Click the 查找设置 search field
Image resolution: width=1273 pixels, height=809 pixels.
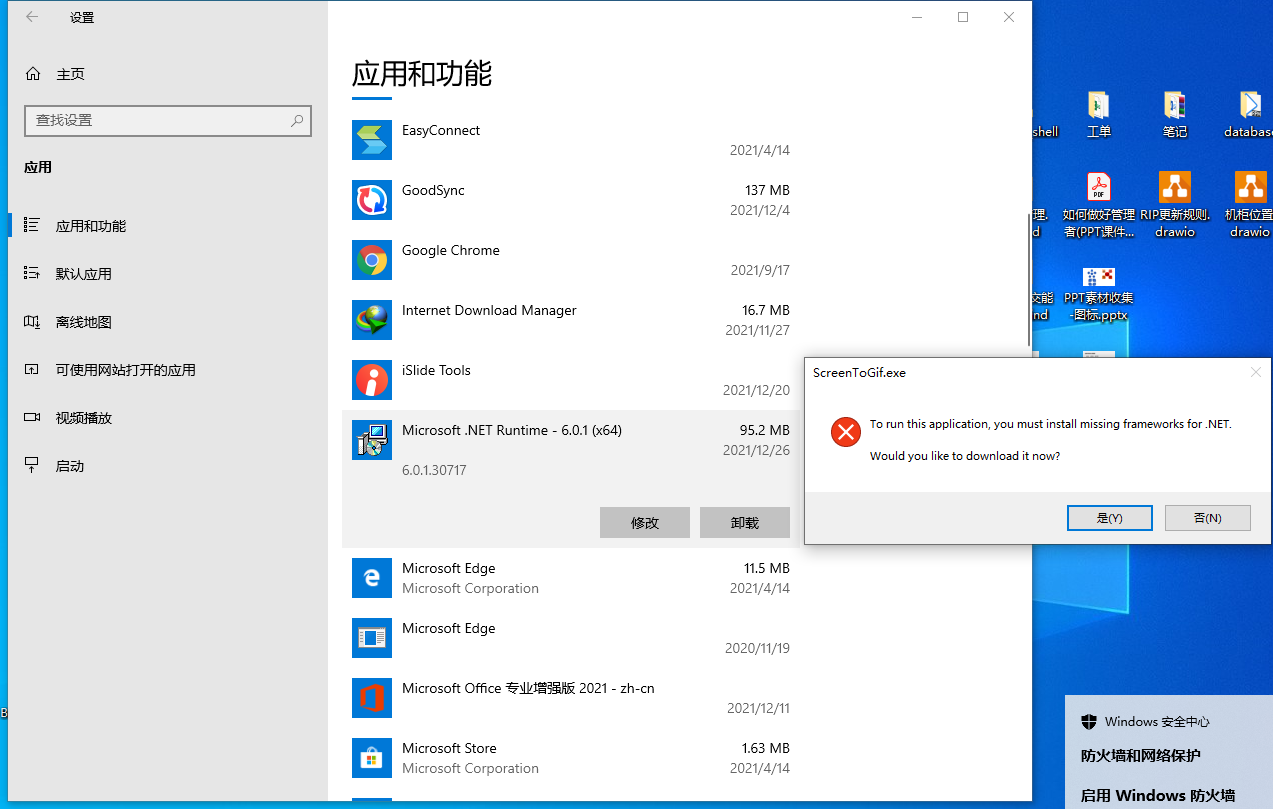(x=168, y=120)
